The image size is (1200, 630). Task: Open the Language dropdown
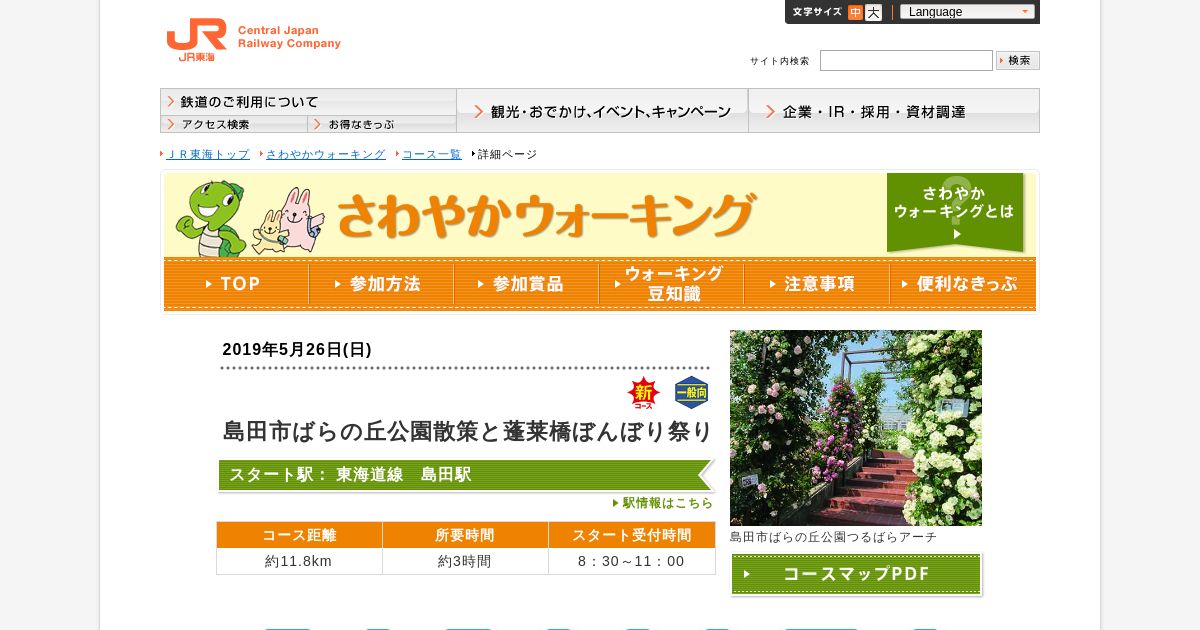pos(967,12)
